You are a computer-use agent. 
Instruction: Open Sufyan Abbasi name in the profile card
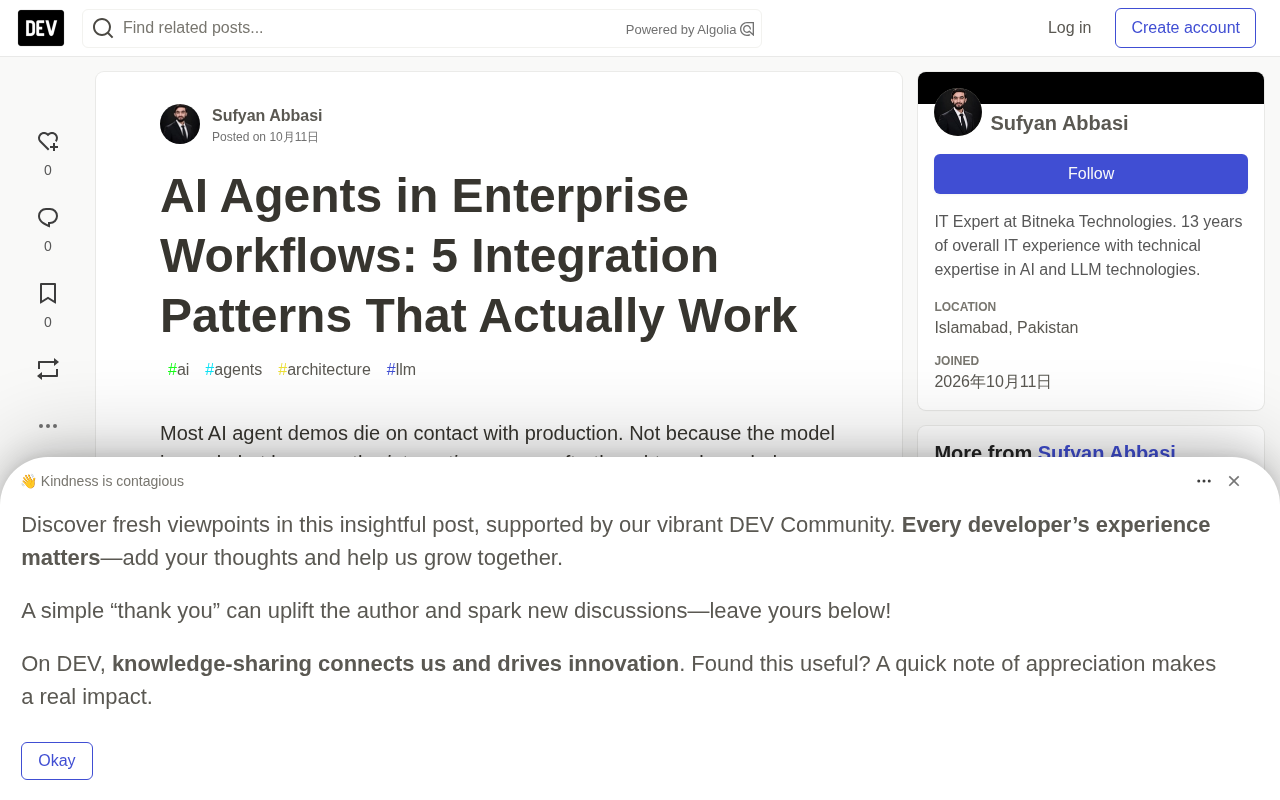click(1059, 123)
